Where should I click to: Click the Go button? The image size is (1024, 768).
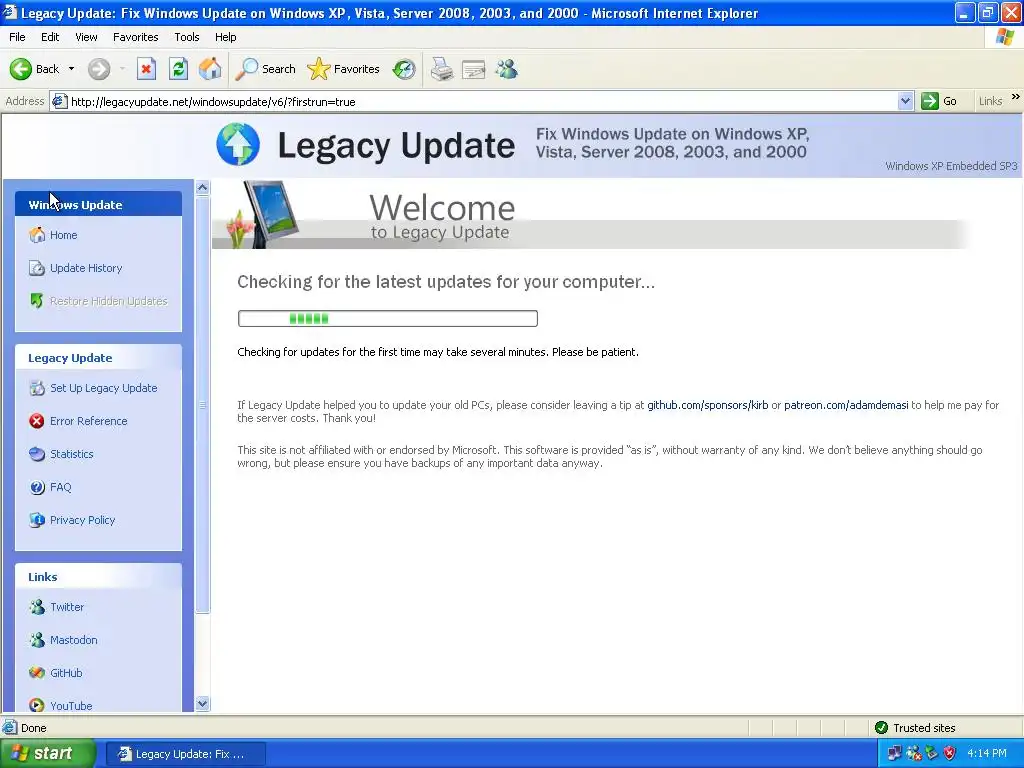point(939,101)
